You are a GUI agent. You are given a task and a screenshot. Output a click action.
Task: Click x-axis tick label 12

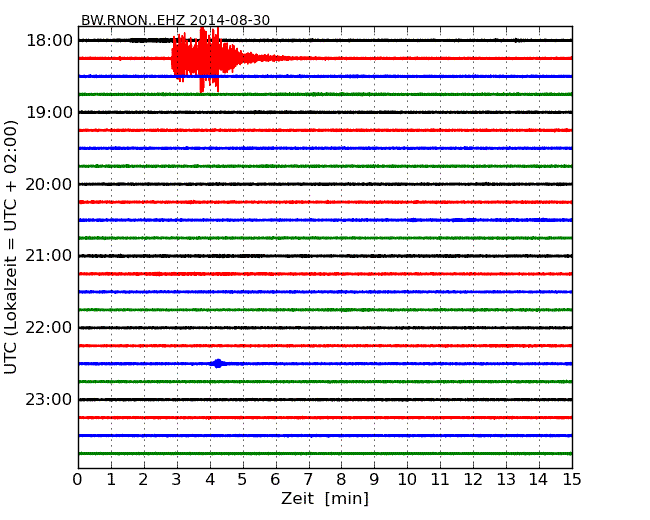pos(473,480)
